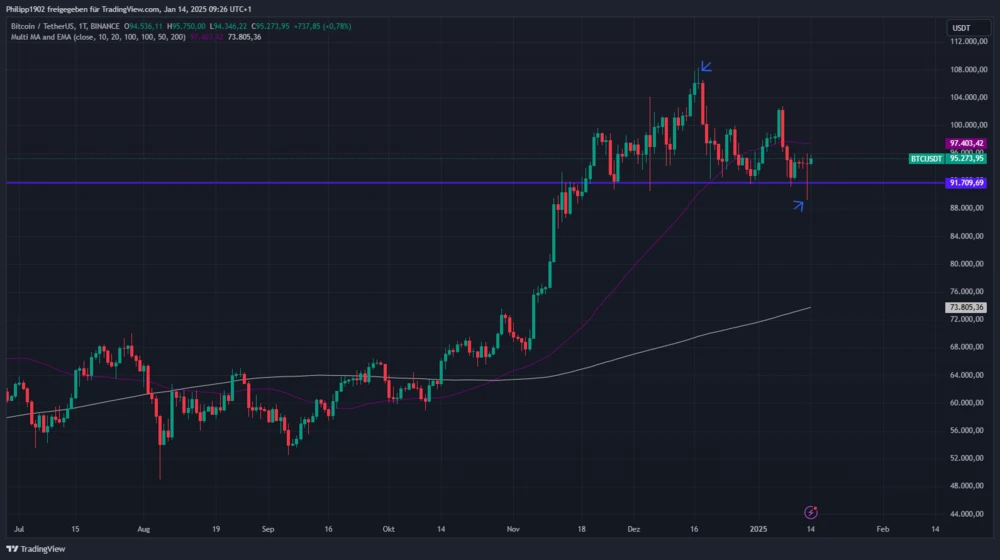
Task: Click the Okt label on time axis
Action: click(x=388, y=529)
